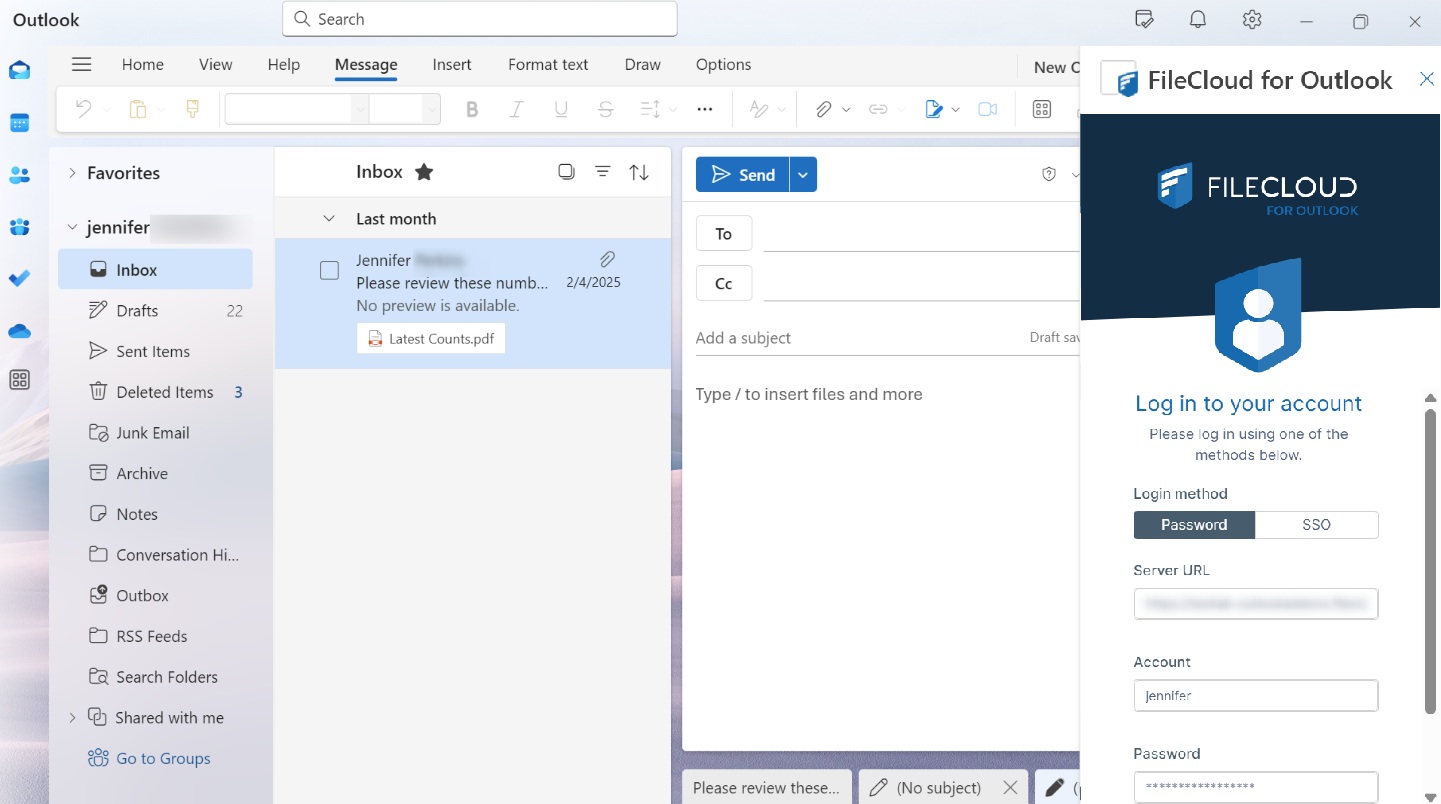Click the Send button

click(x=743, y=174)
